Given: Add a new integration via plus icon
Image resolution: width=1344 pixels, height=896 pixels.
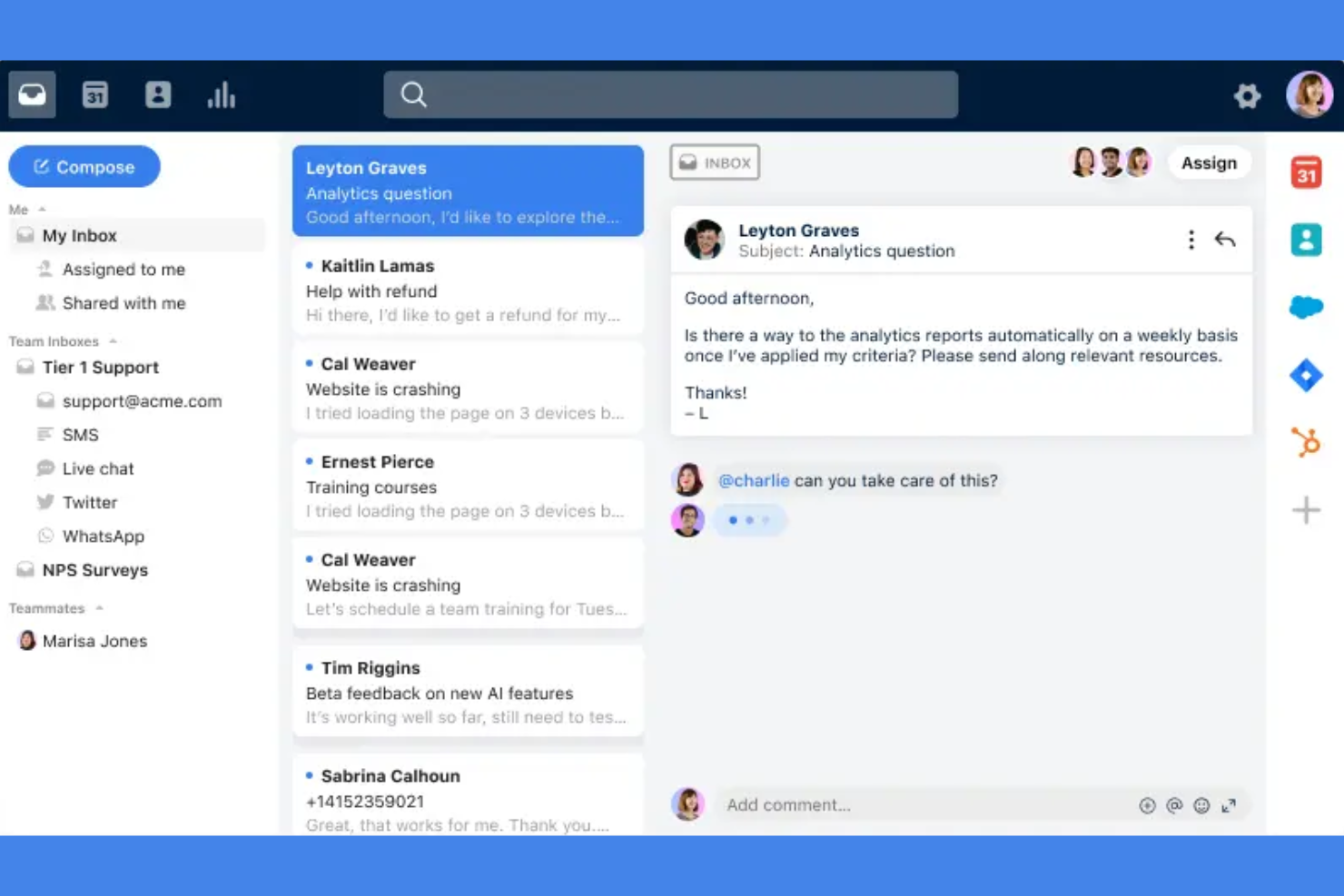Looking at the screenshot, I should point(1306,509).
